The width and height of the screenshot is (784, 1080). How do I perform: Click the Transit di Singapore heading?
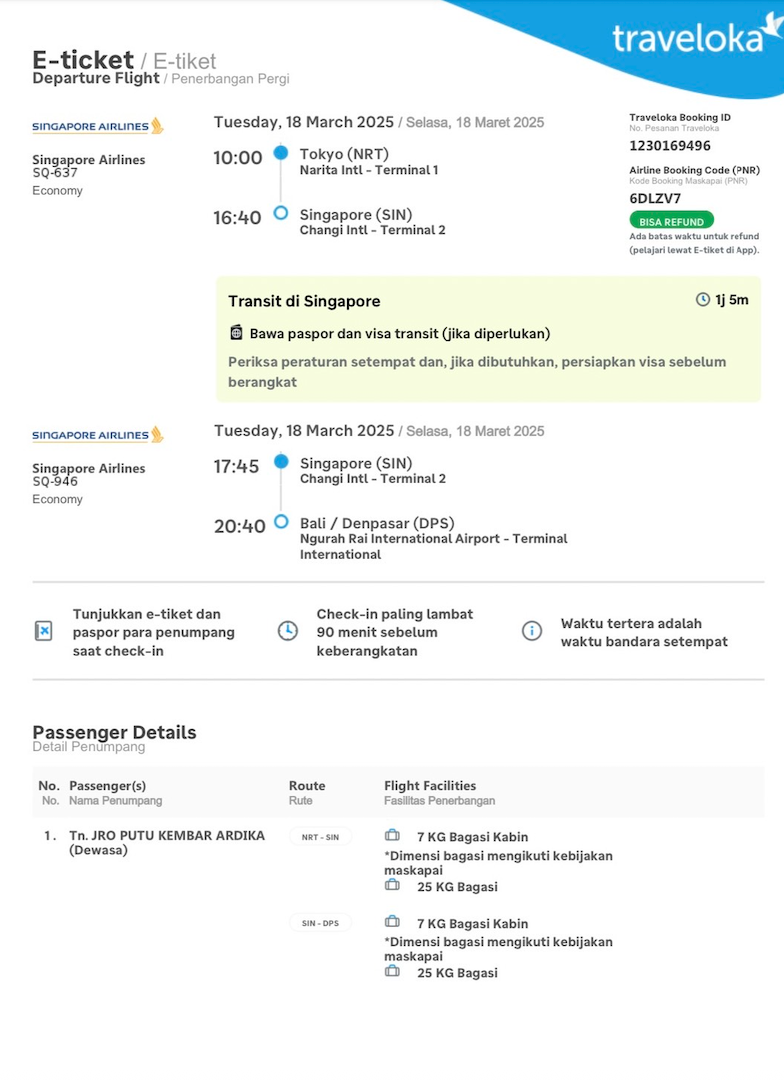[304, 301]
